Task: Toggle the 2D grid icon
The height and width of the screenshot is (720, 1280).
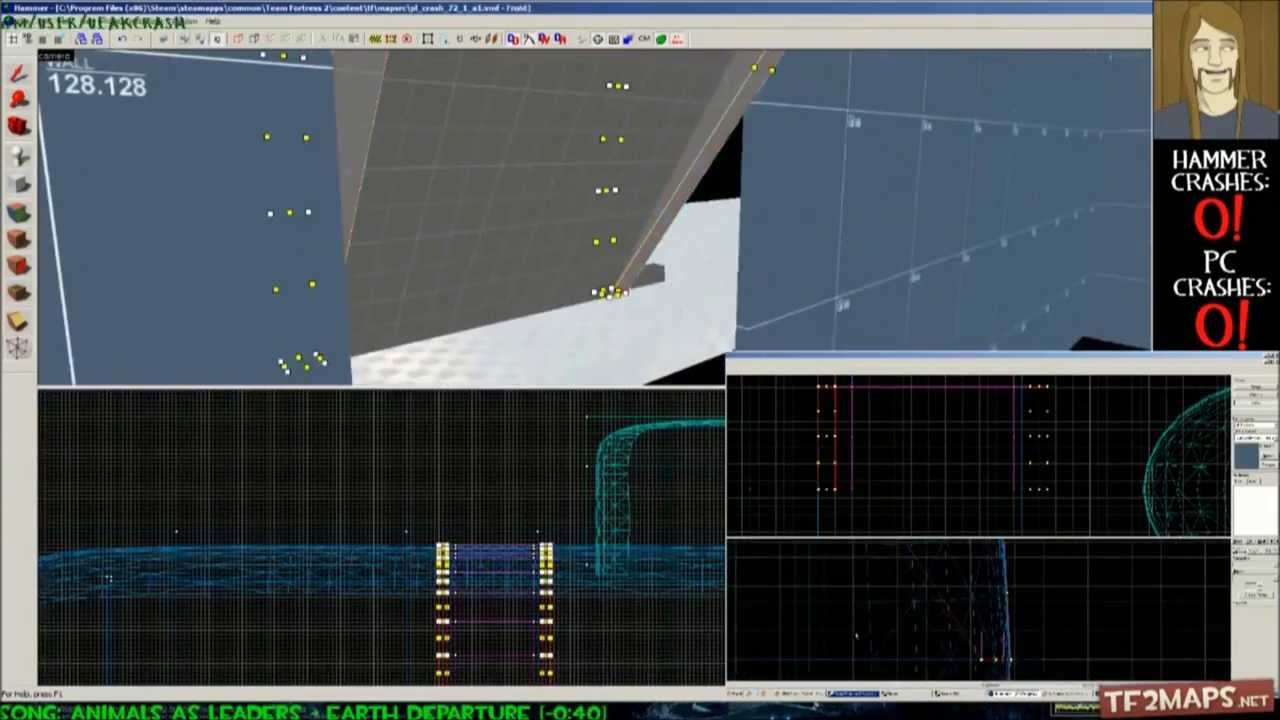Action: tap(12, 39)
